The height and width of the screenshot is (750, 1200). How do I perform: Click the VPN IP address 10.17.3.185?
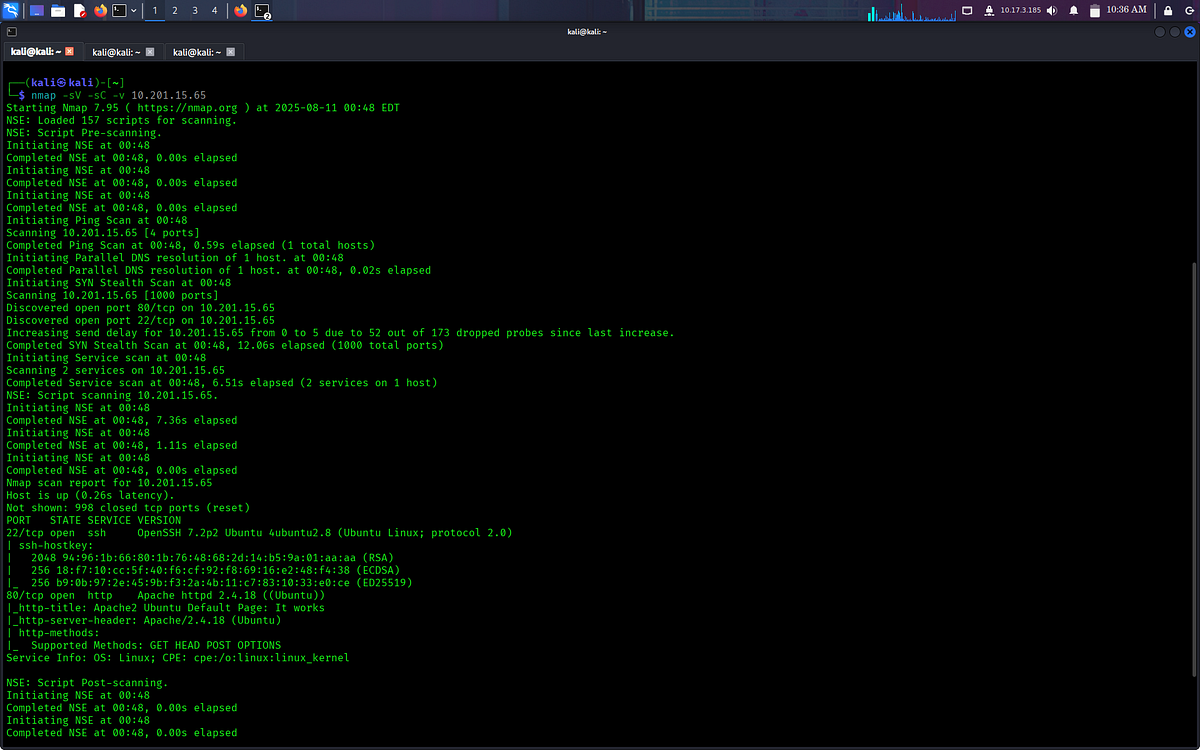click(1020, 11)
